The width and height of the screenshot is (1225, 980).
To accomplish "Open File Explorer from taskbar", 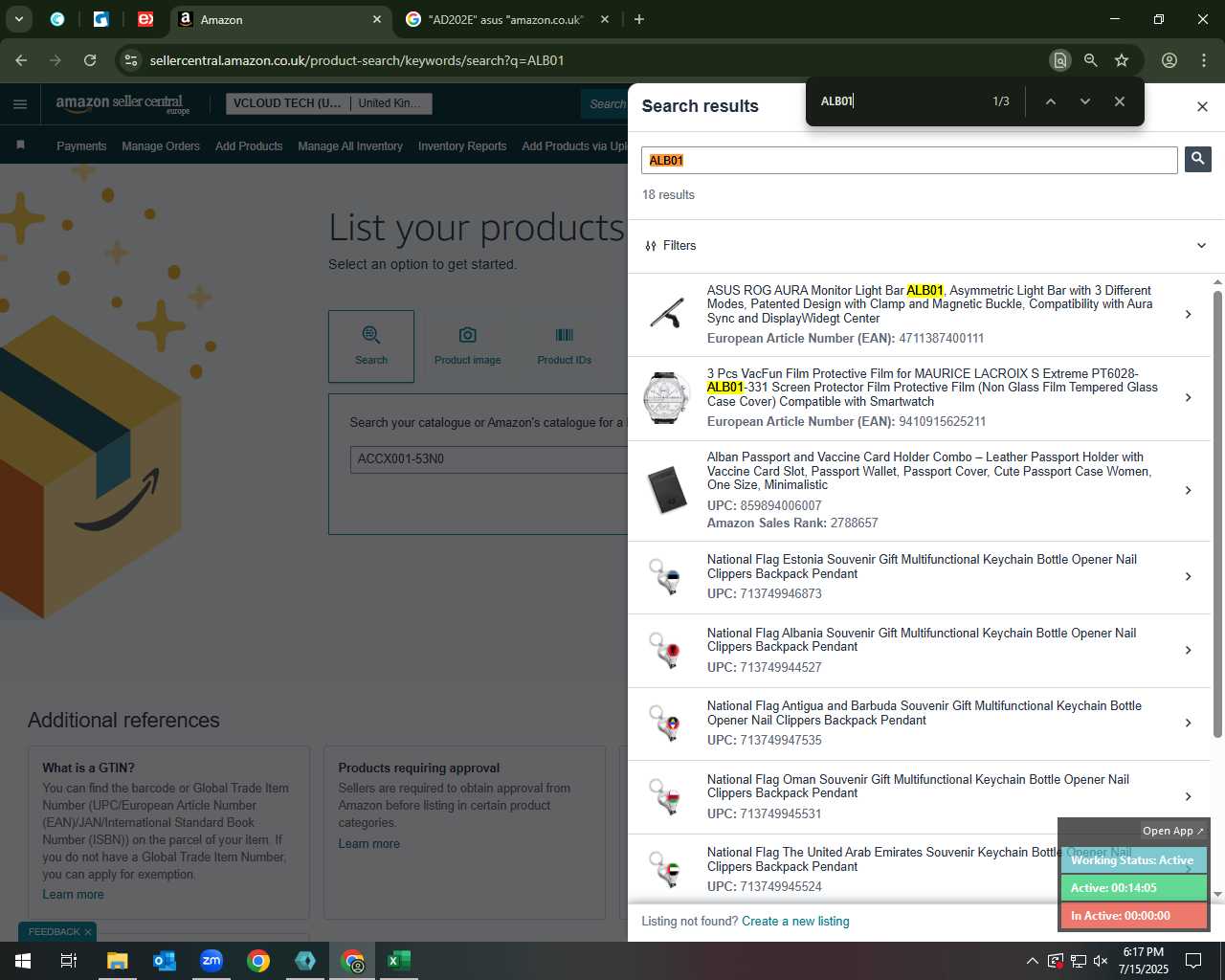I will pos(117,961).
